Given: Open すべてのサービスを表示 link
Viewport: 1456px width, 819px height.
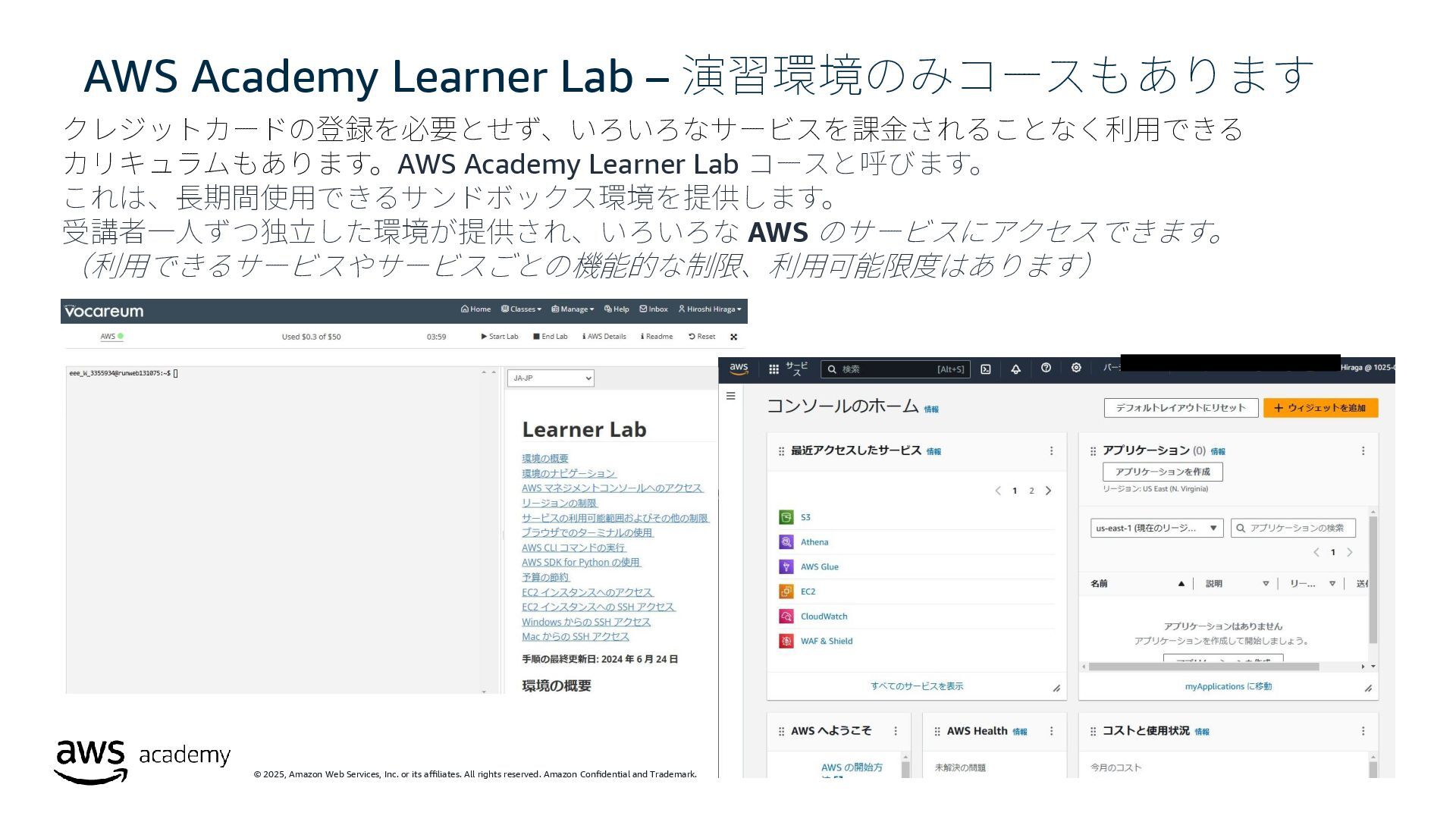Looking at the screenshot, I should 917,686.
